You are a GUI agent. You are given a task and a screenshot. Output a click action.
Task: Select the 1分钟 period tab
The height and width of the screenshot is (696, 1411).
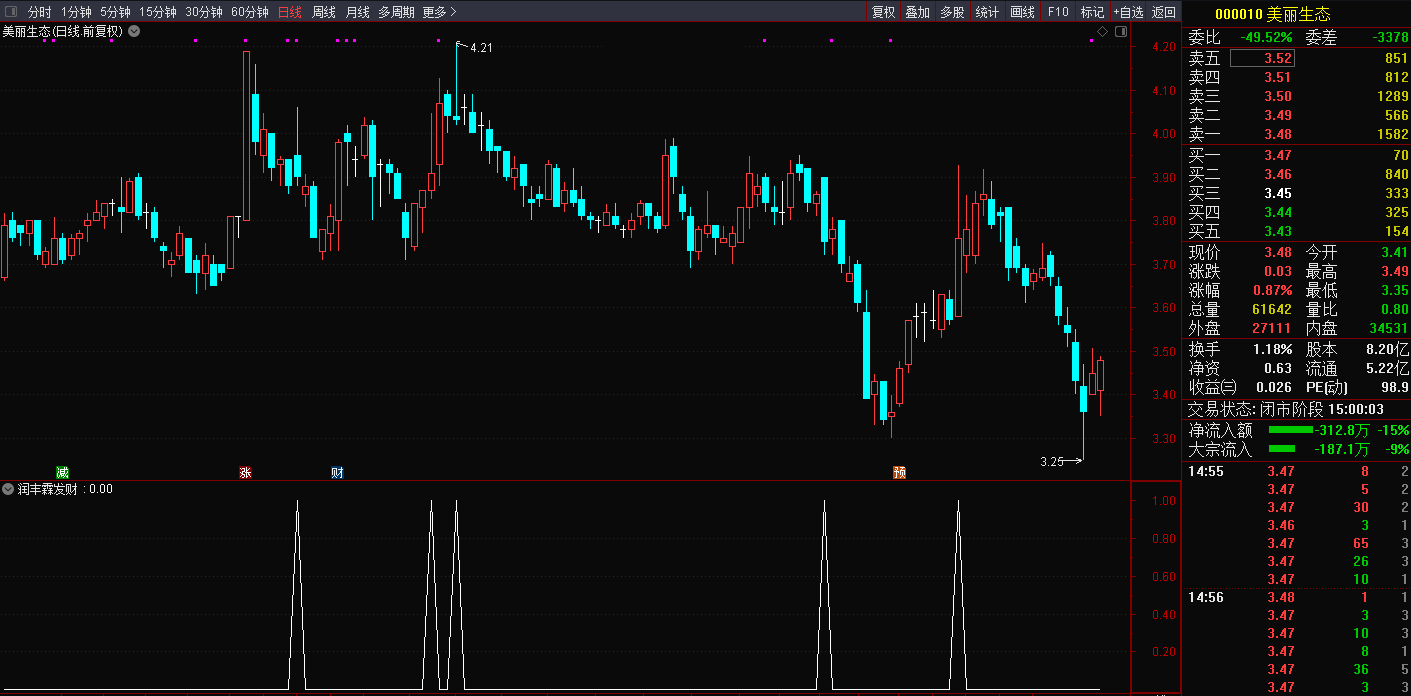[x=76, y=12]
